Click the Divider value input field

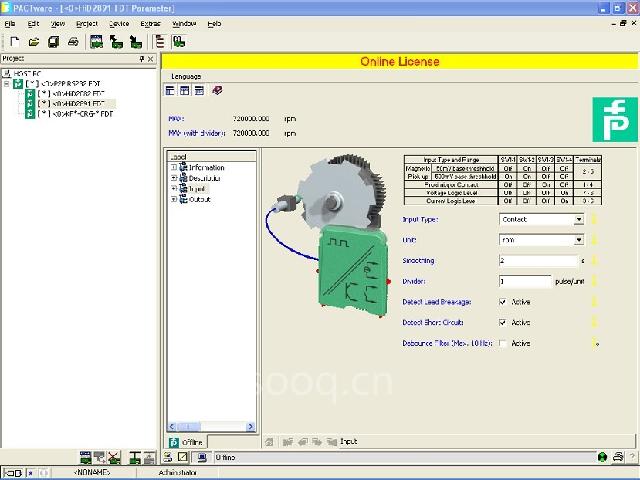[x=524, y=281]
